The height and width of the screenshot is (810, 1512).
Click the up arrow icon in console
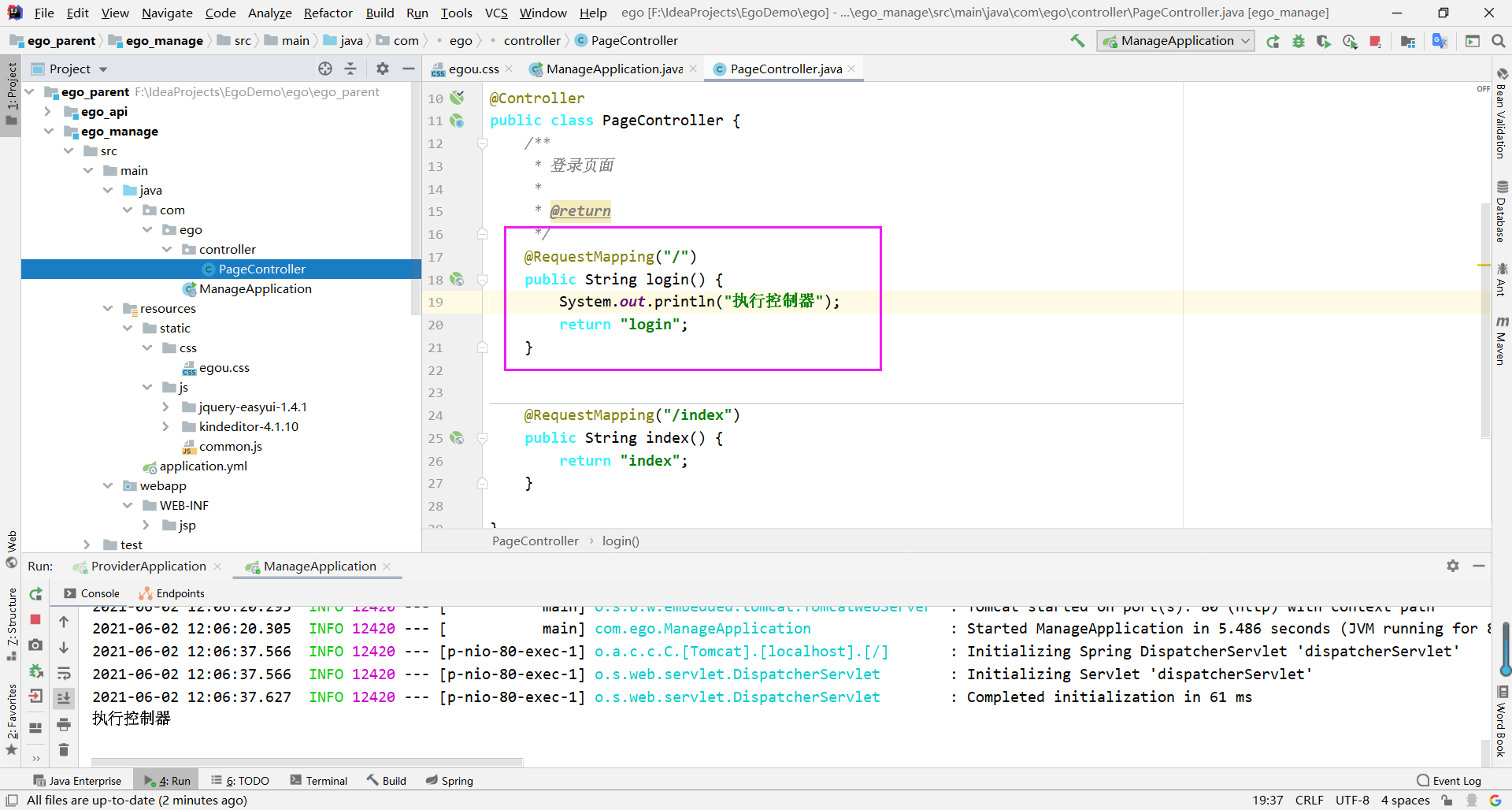[x=64, y=622]
